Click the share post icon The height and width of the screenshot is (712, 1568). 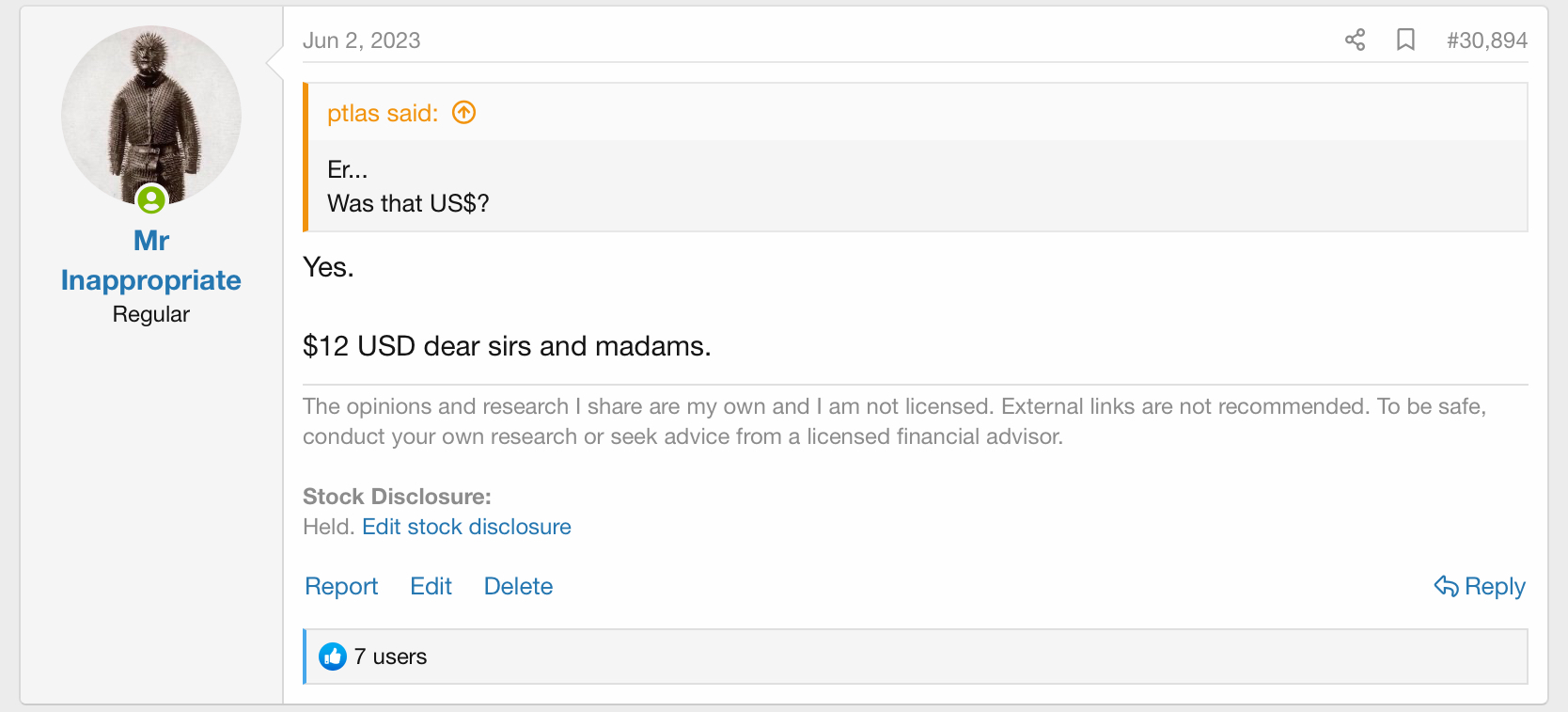coord(1355,40)
